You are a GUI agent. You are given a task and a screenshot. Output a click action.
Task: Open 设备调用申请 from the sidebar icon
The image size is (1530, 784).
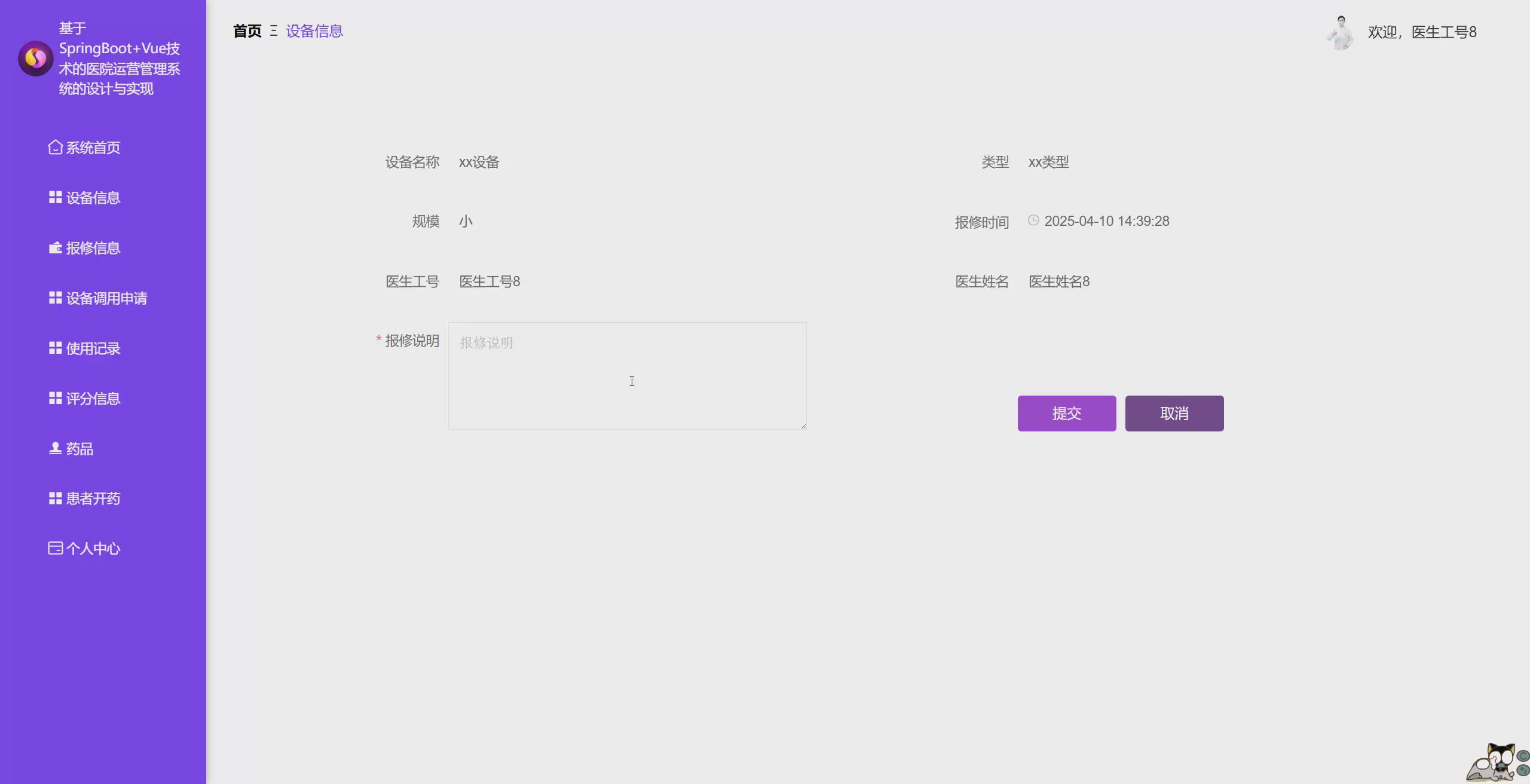[x=54, y=297]
